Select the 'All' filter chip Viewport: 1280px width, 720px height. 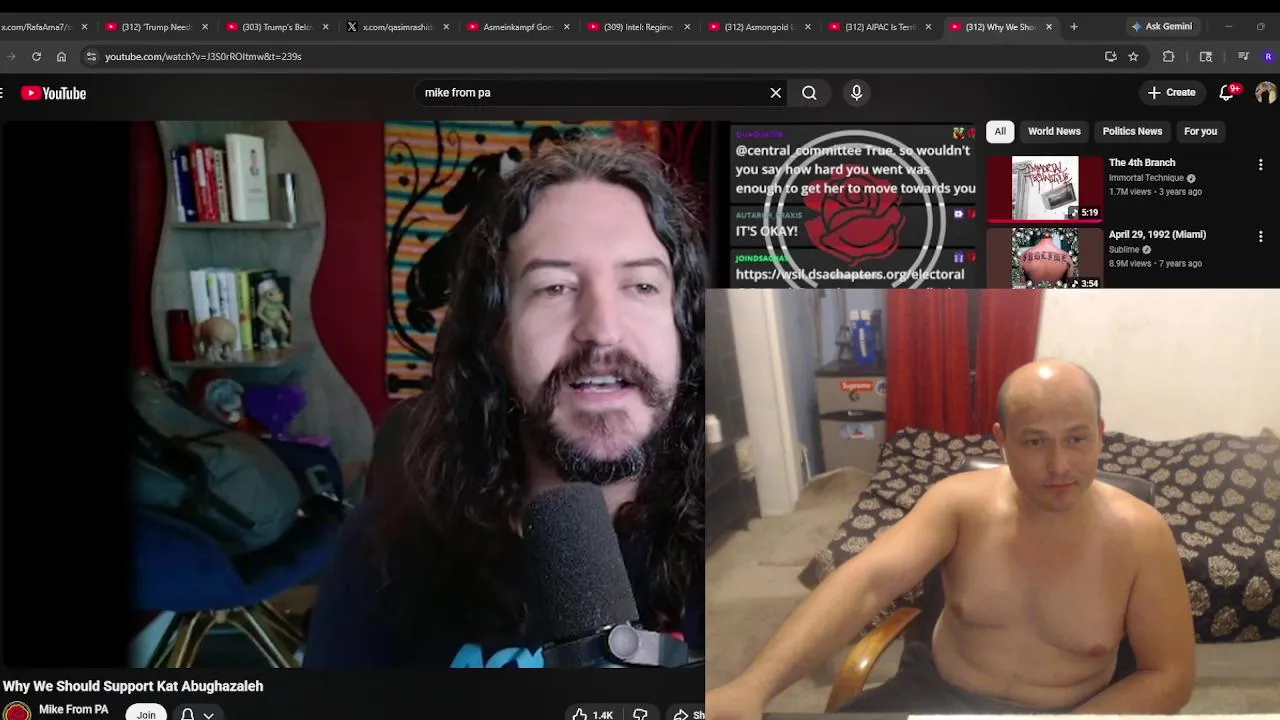(x=1000, y=131)
